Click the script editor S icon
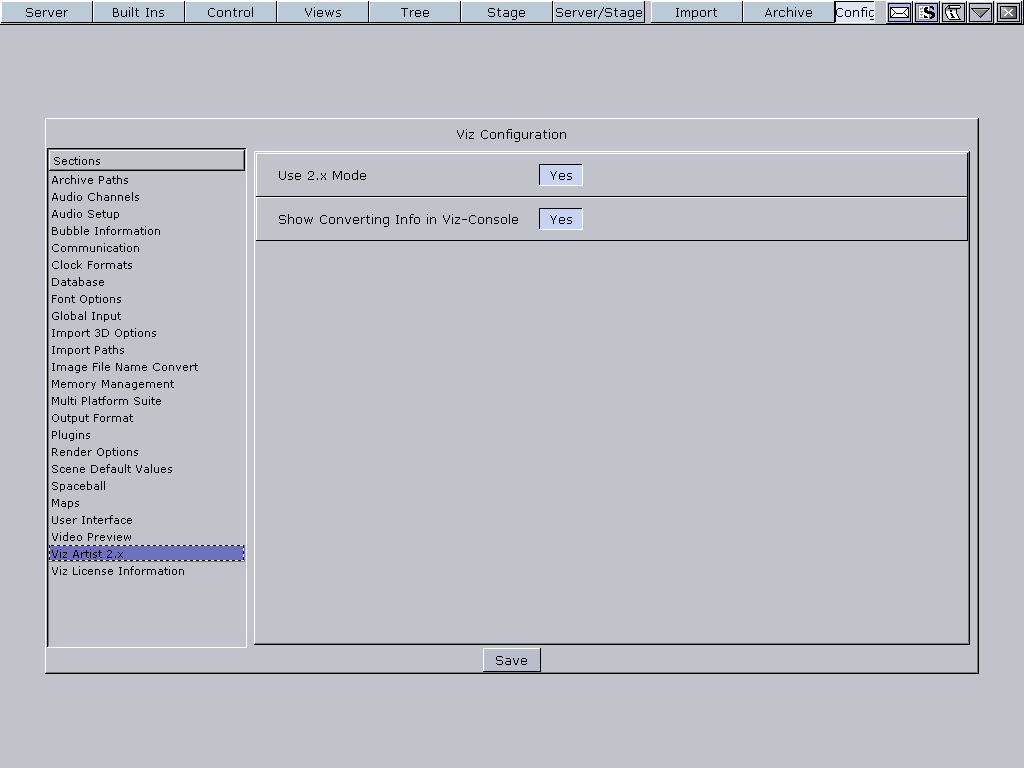The image size is (1024, 768). point(926,13)
